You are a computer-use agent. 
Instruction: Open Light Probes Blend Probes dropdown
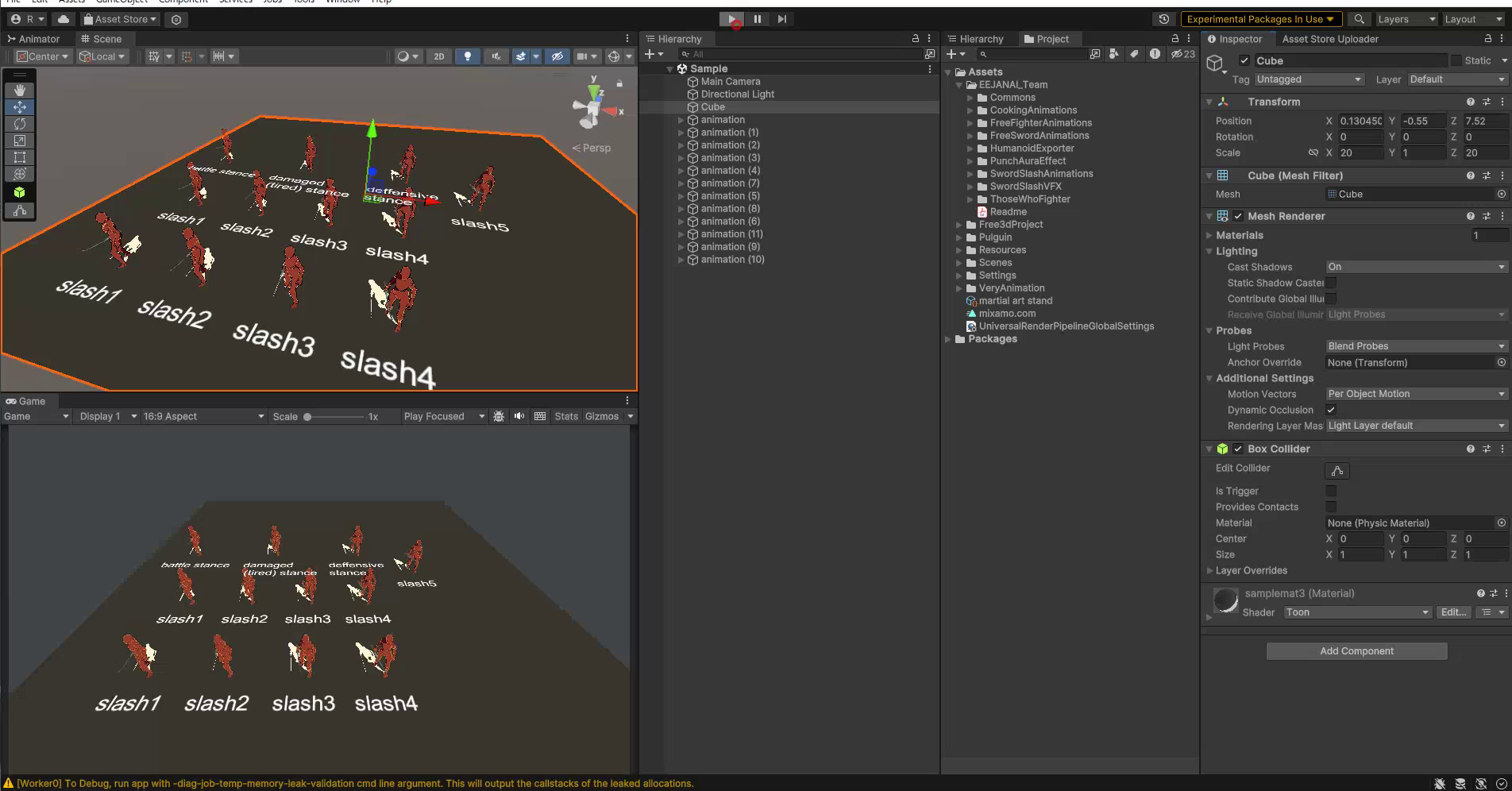1417,346
